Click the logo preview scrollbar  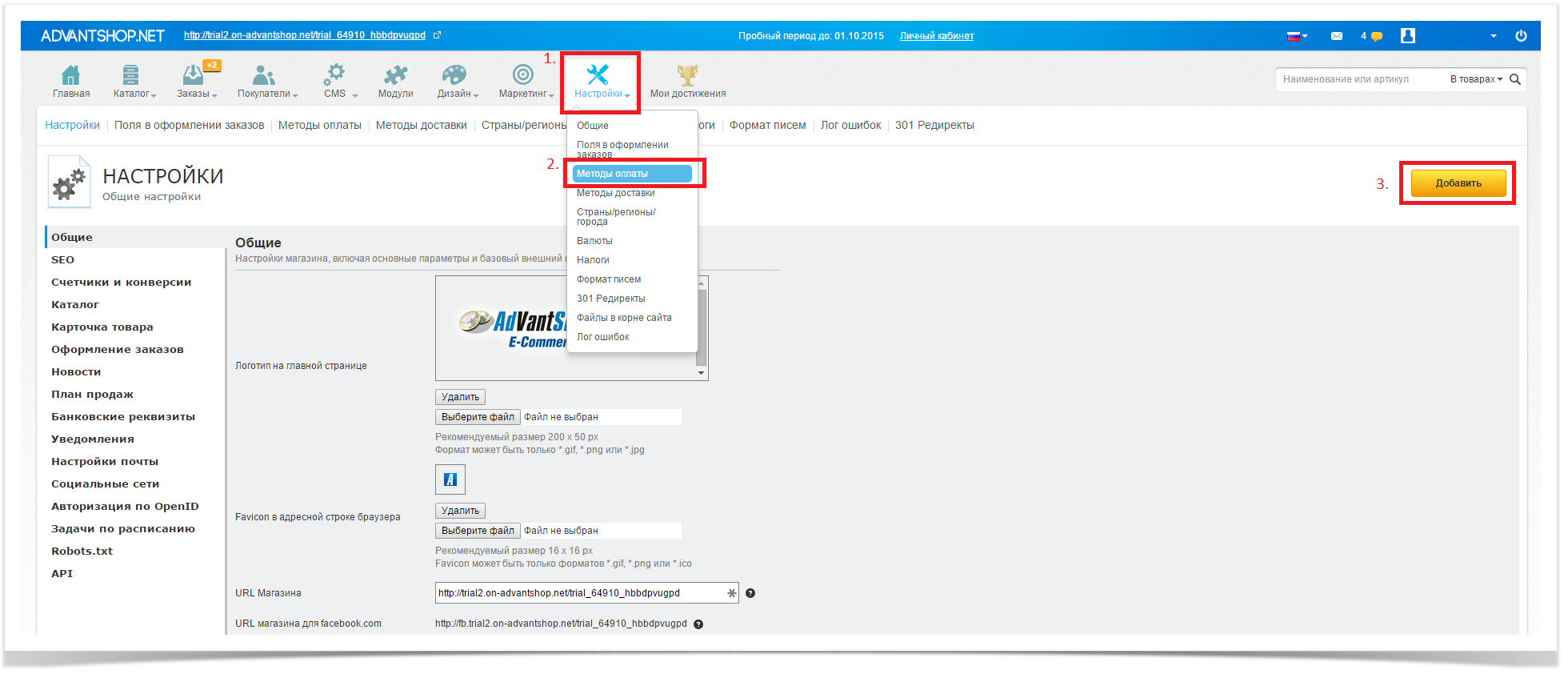[x=702, y=328]
